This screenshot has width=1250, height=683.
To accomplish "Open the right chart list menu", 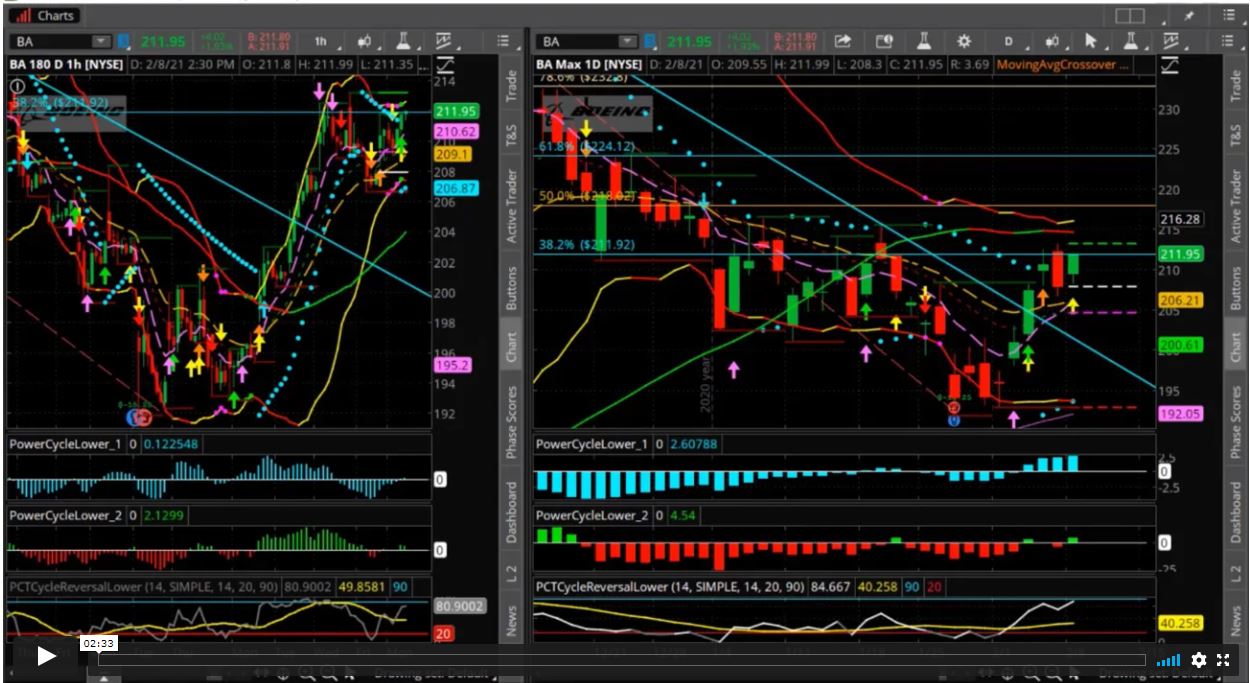I will [x=1230, y=41].
